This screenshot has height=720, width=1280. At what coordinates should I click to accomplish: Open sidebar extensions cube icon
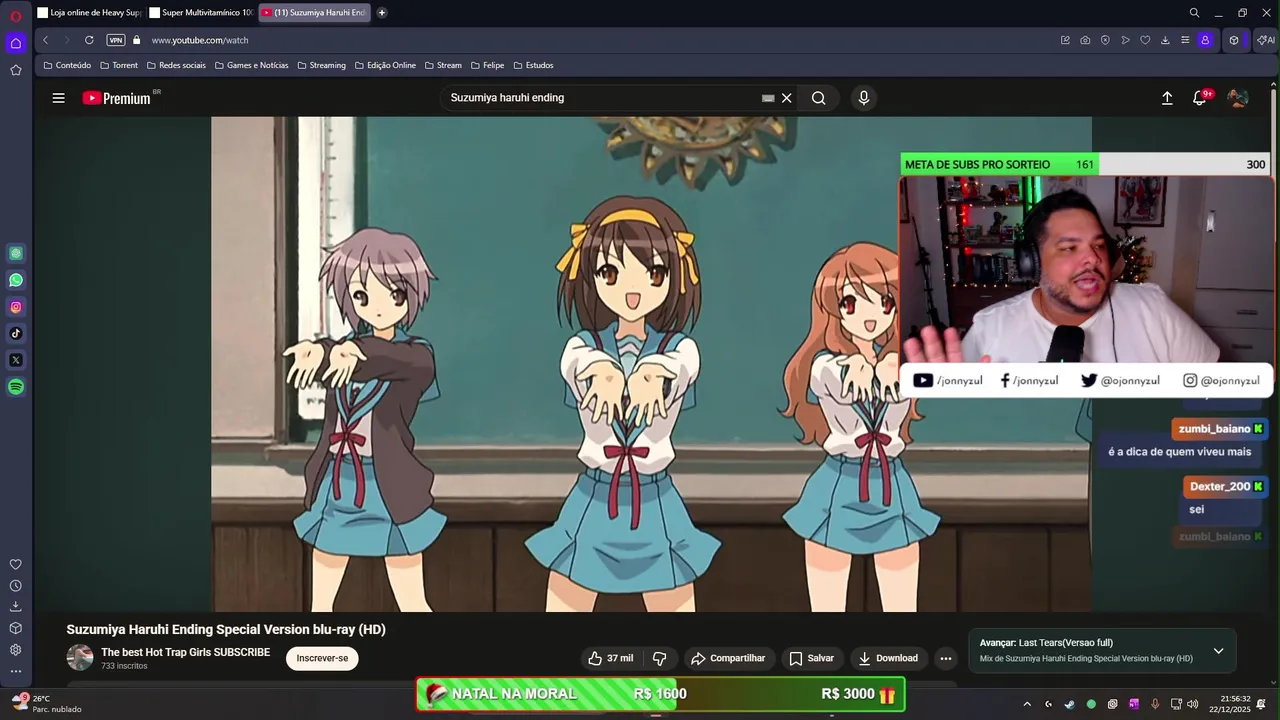[x=16, y=628]
